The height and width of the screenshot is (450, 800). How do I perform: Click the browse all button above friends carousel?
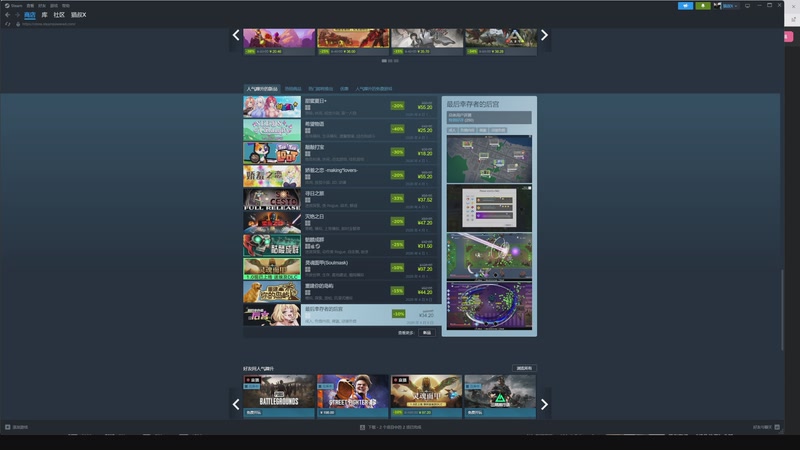click(x=524, y=368)
